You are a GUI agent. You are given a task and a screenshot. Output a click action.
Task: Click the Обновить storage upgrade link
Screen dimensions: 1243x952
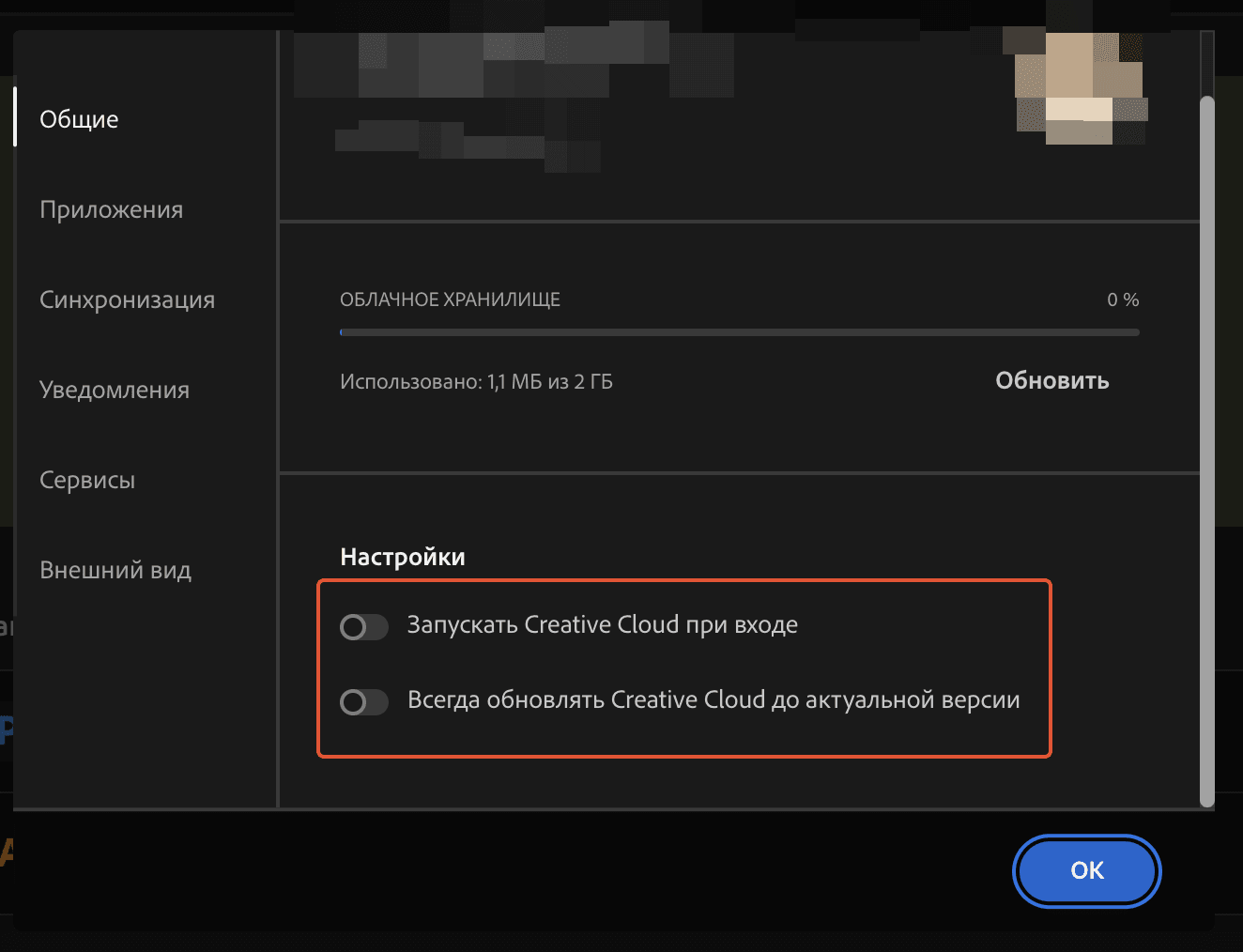tap(1051, 381)
